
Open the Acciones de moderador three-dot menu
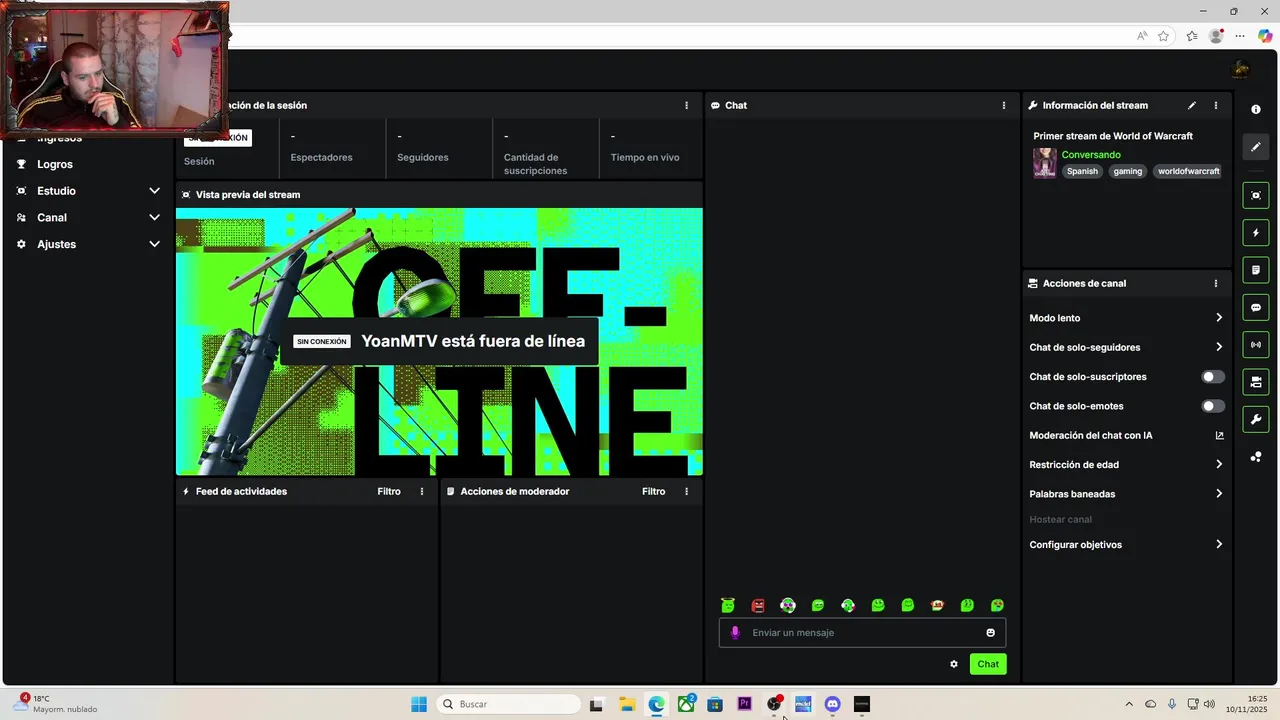tap(686, 491)
